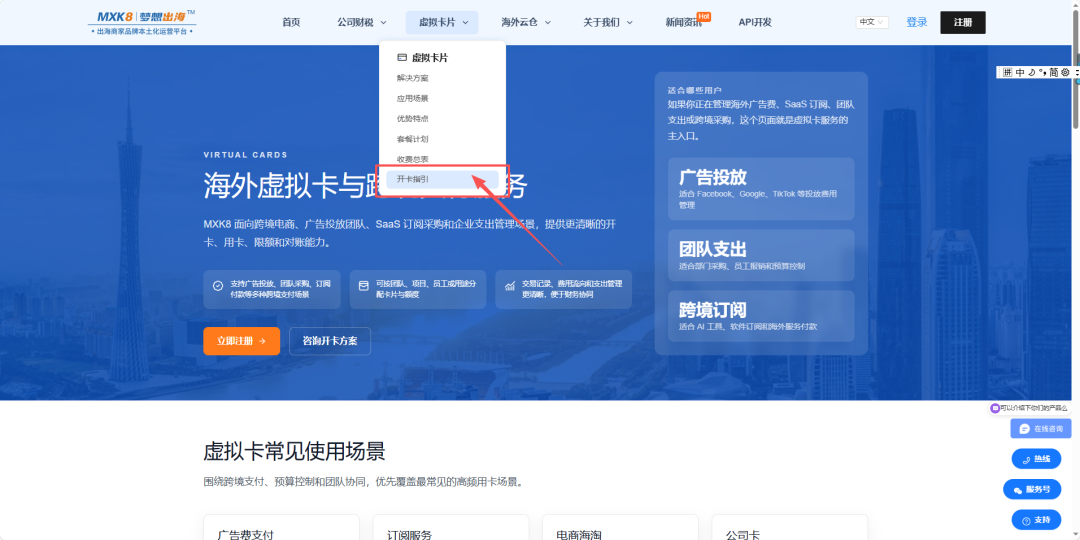Image resolution: width=1080 pixels, height=540 pixels.
Task: Click the wallet icon on 可按团队 card
Action: tap(364, 285)
